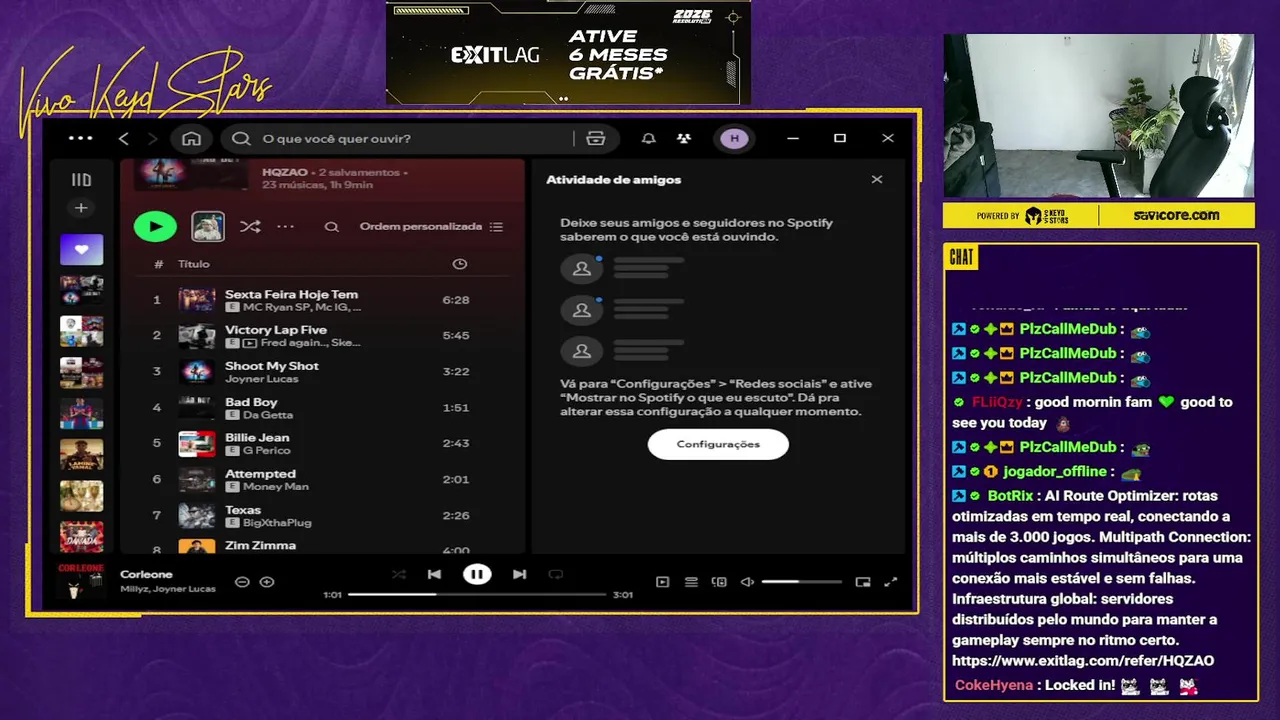Add Corleone to playlist with plus circle
The height and width of the screenshot is (720, 1280).
coord(267,582)
